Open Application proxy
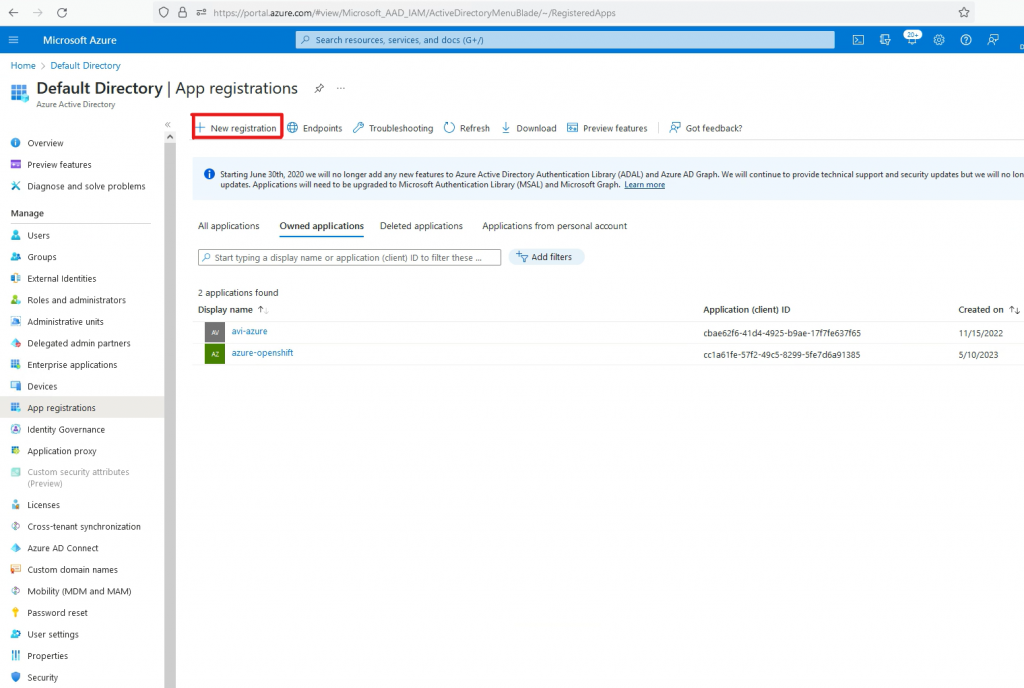The height and width of the screenshot is (688, 1024). tap(61, 450)
